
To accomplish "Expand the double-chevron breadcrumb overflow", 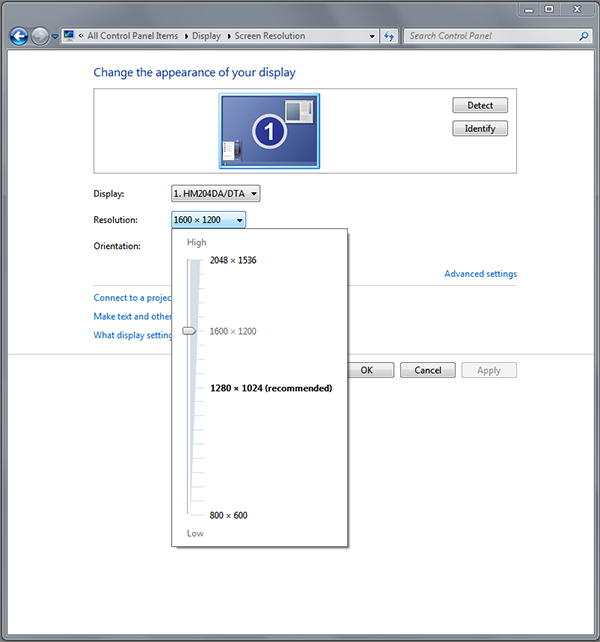I will [x=81, y=36].
